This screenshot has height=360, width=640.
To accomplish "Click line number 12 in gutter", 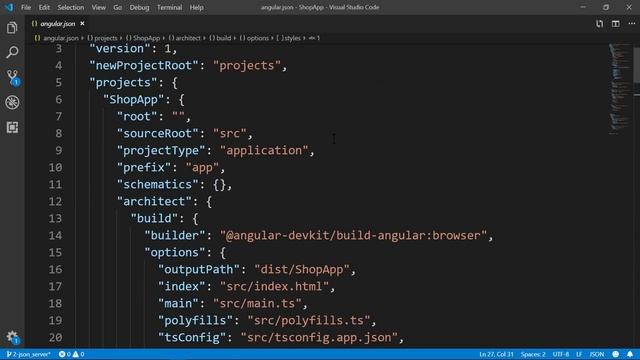I will 56,201.
